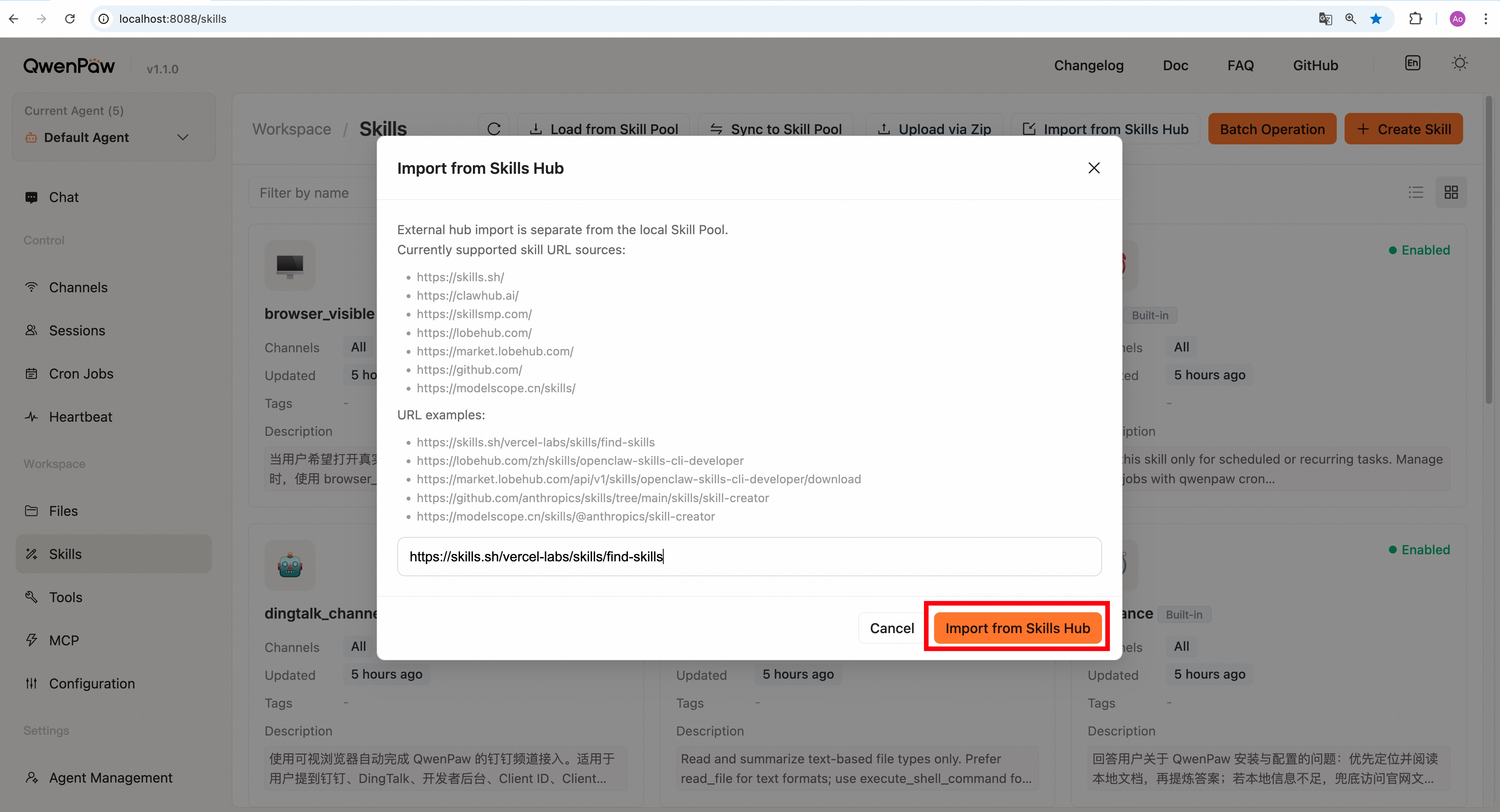Open Agent Management in the sidebar
1500x812 pixels.
pyautogui.click(x=113, y=777)
